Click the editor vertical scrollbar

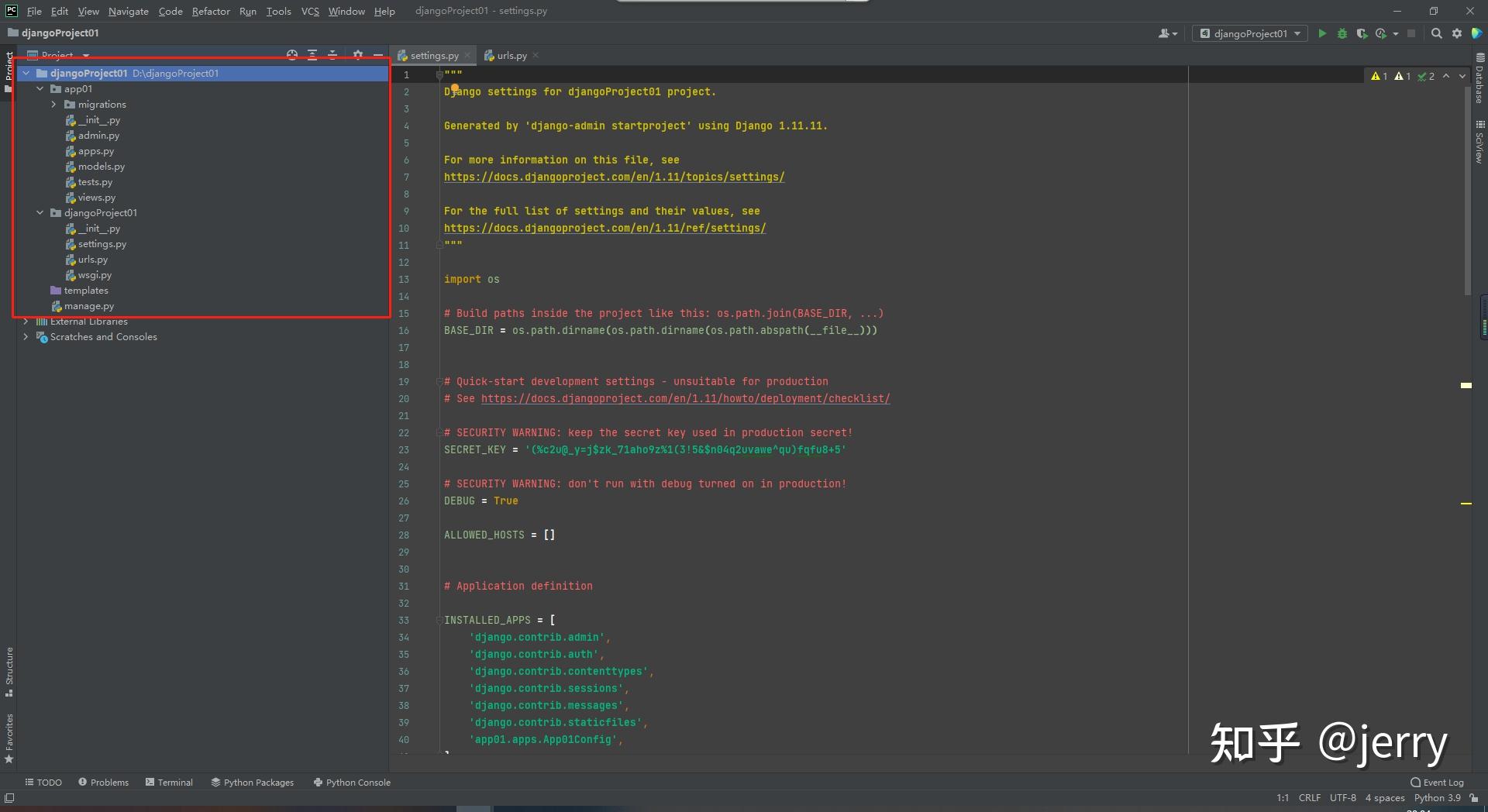click(1467, 186)
